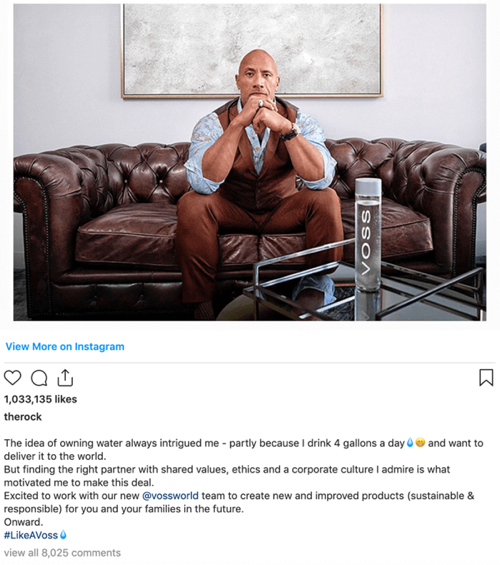Image resolution: width=500 pixels, height=565 pixels.
Task: Click the water drop emoji after #LikeAVoss
Action: click(x=63, y=535)
